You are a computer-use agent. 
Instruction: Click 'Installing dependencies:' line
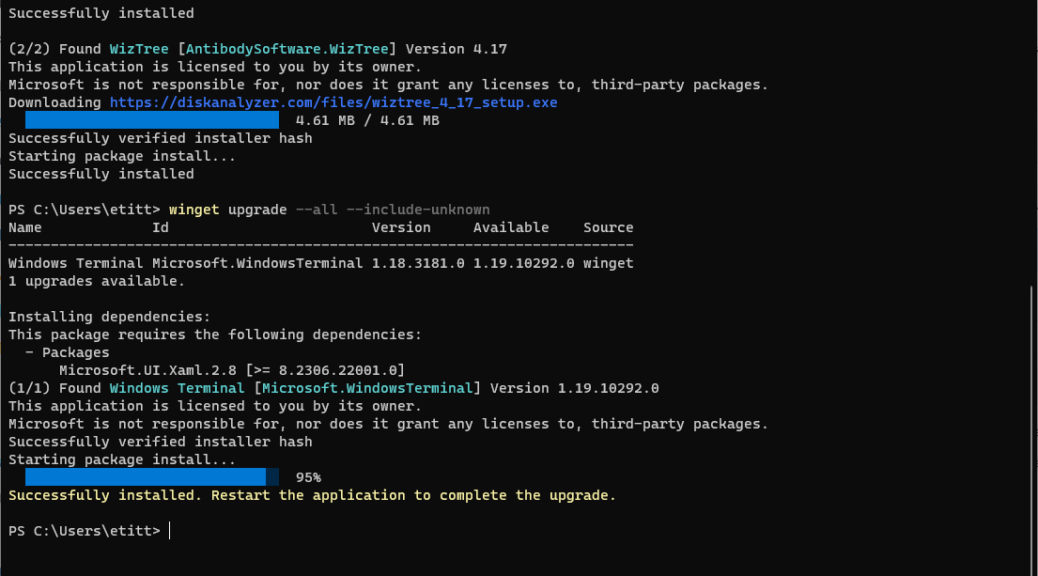[x=109, y=317]
